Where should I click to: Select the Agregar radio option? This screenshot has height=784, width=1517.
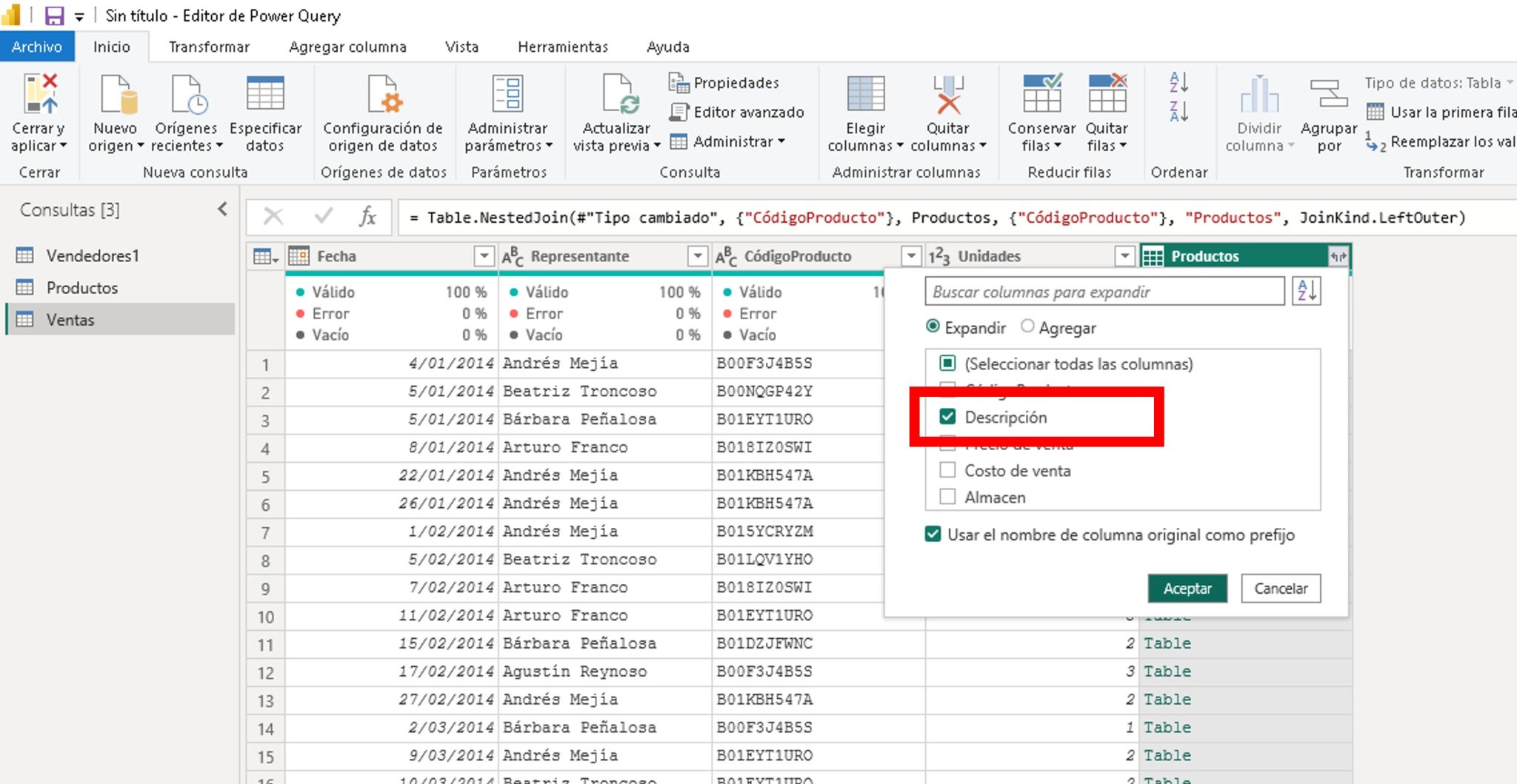pyautogui.click(x=1028, y=326)
